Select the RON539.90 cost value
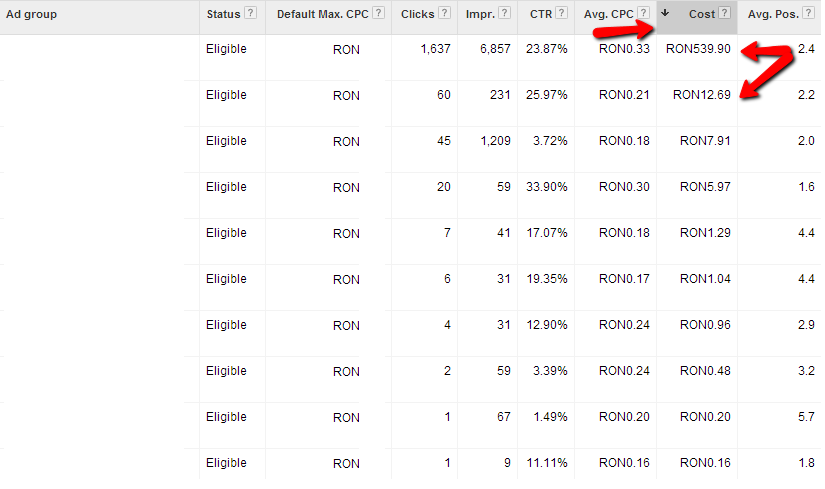The image size is (825, 489). (x=698, y=49)
